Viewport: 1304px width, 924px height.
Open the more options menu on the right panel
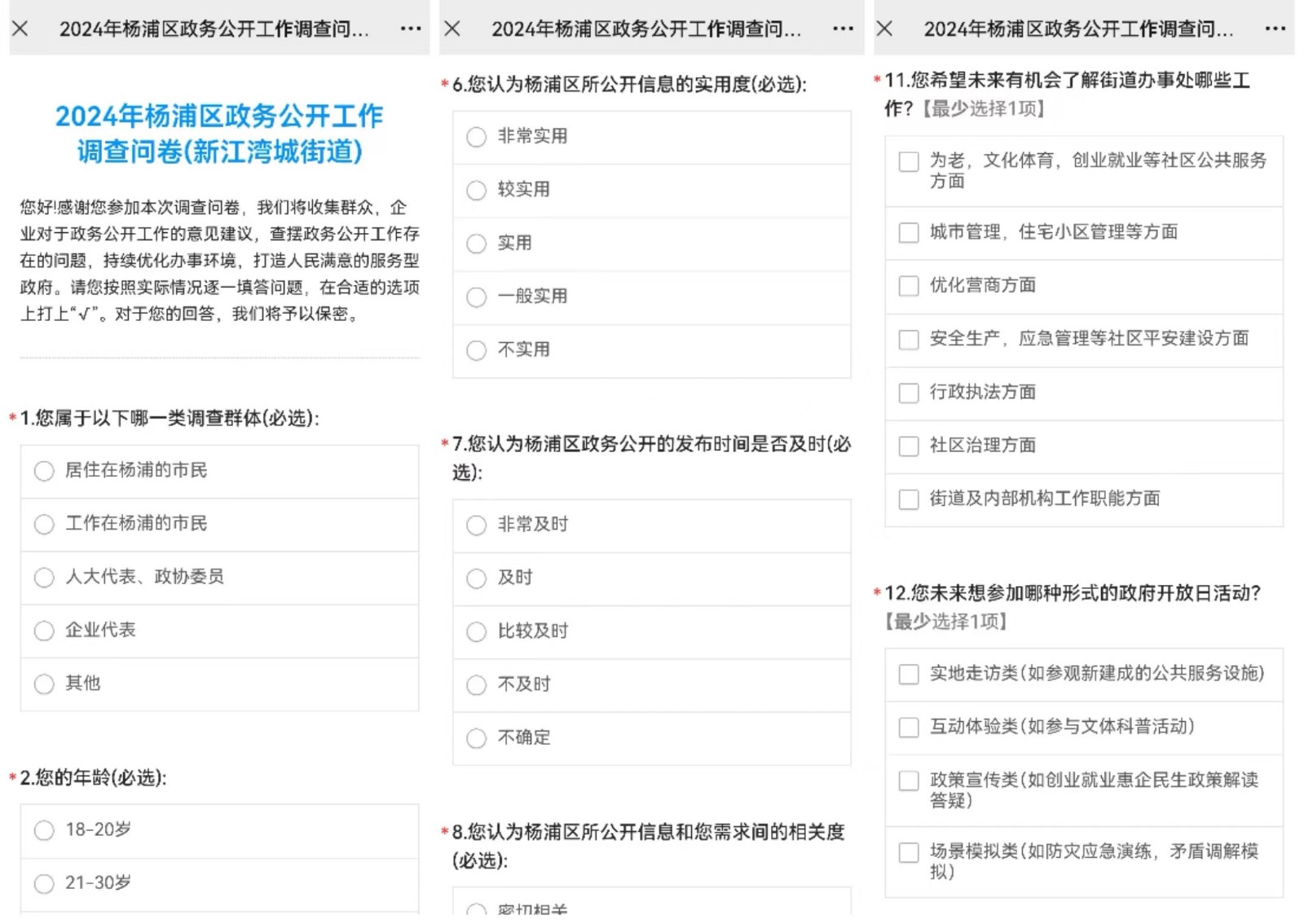click(1274, 29)
